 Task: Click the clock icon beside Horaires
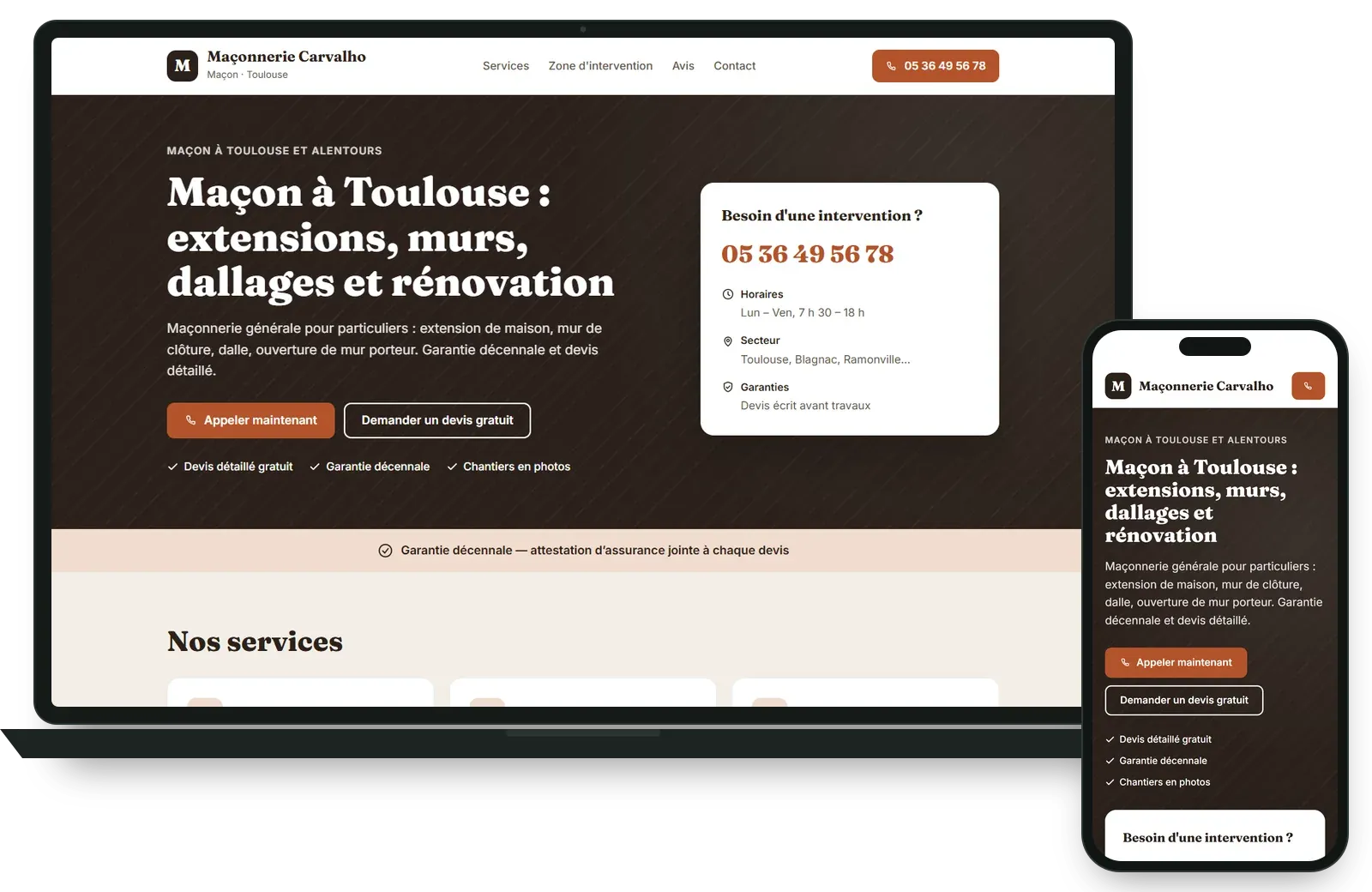point(728,294)
